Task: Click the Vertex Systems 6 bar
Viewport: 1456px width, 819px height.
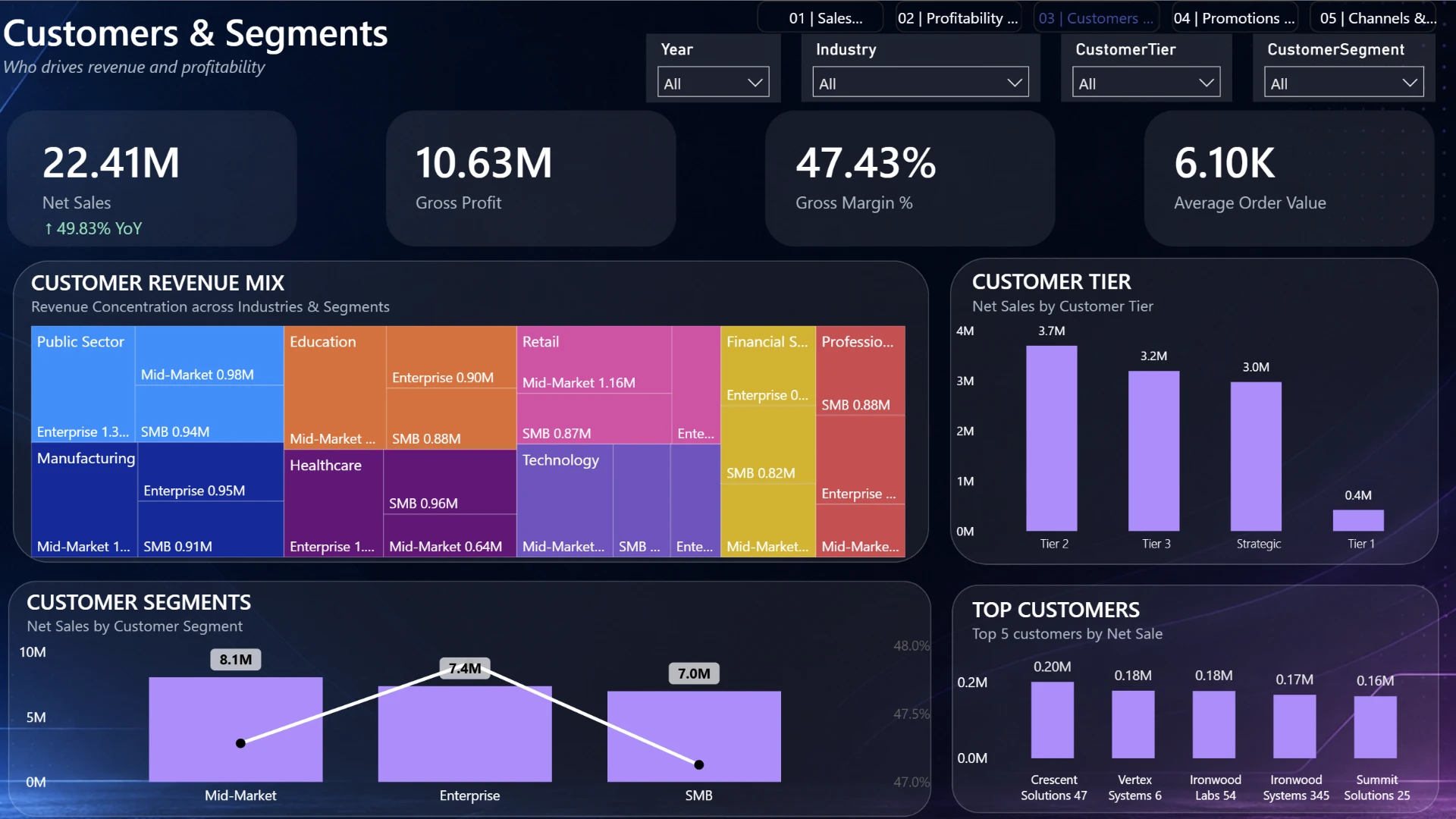Action: pos(1133,725)
